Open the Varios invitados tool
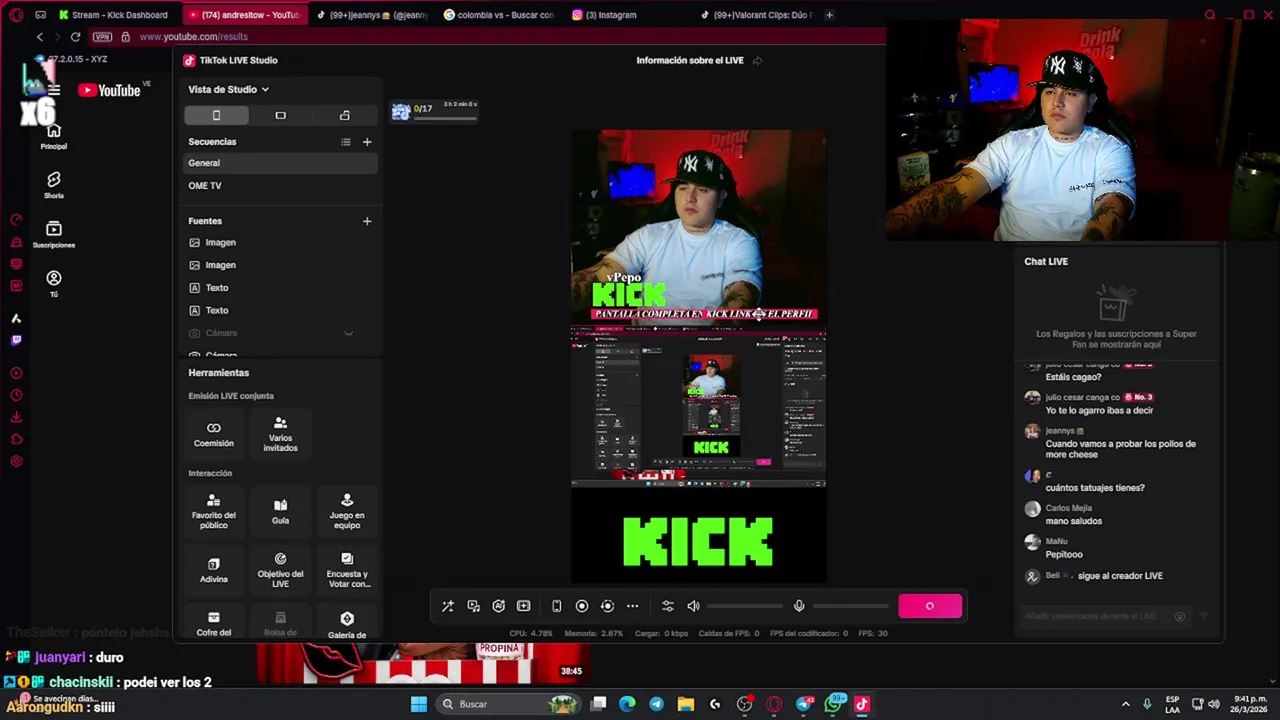 pos(280,434)
